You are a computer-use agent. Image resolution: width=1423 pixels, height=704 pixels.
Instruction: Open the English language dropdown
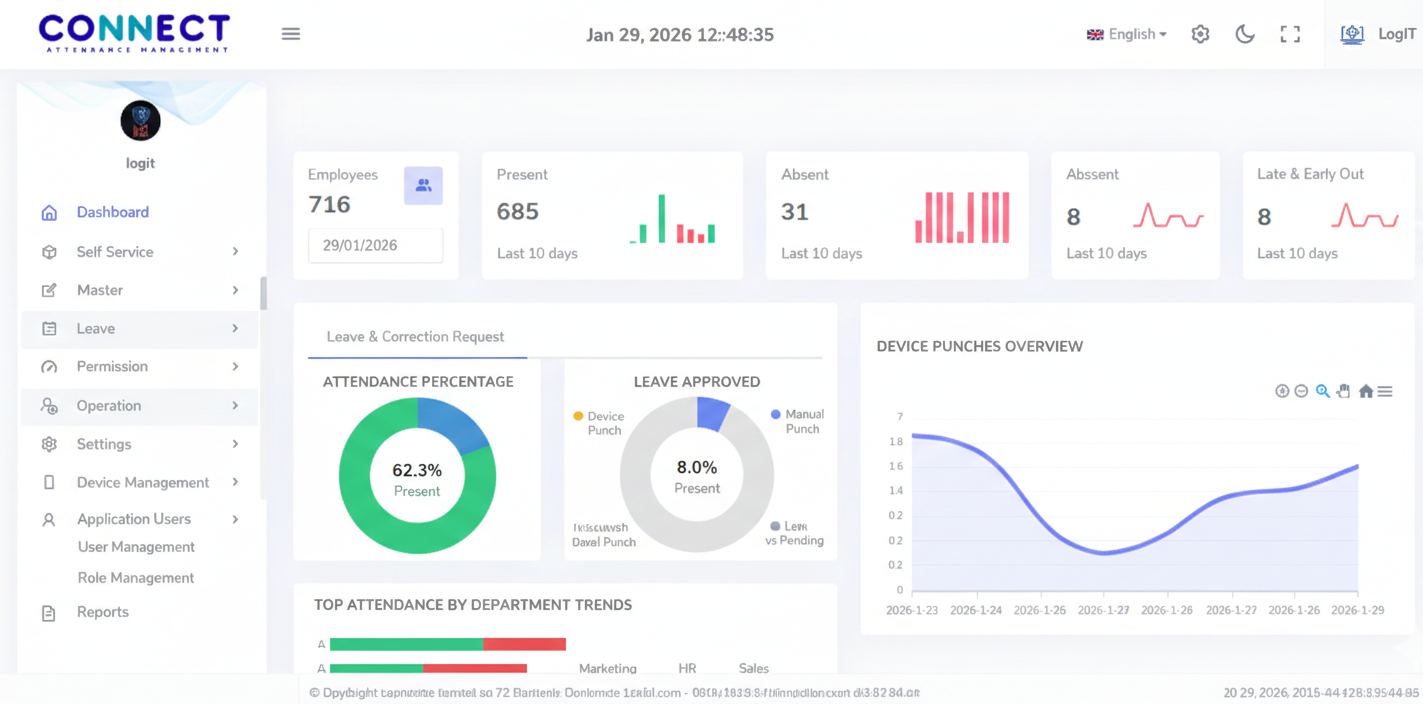(1127, 33)
